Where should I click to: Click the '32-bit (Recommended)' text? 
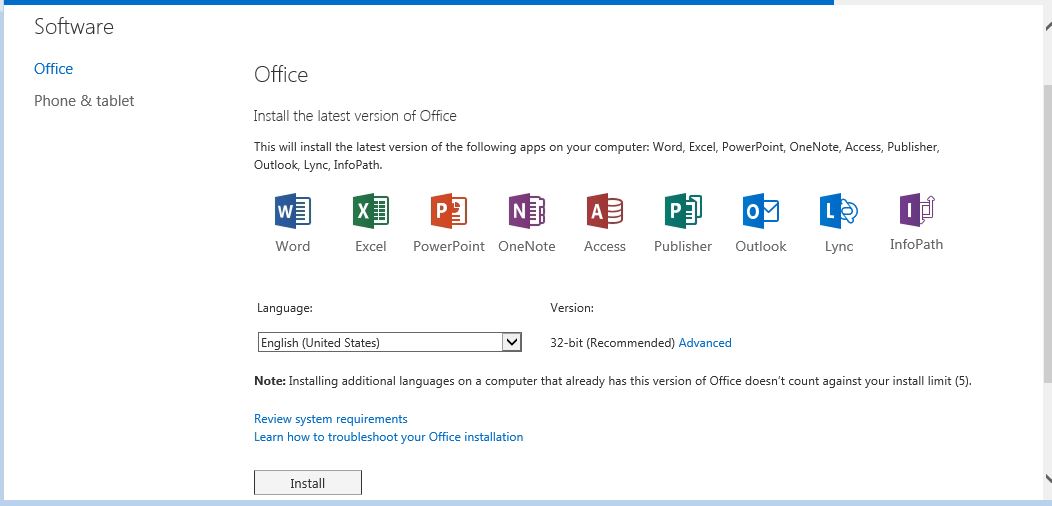(x=612, y=343)
